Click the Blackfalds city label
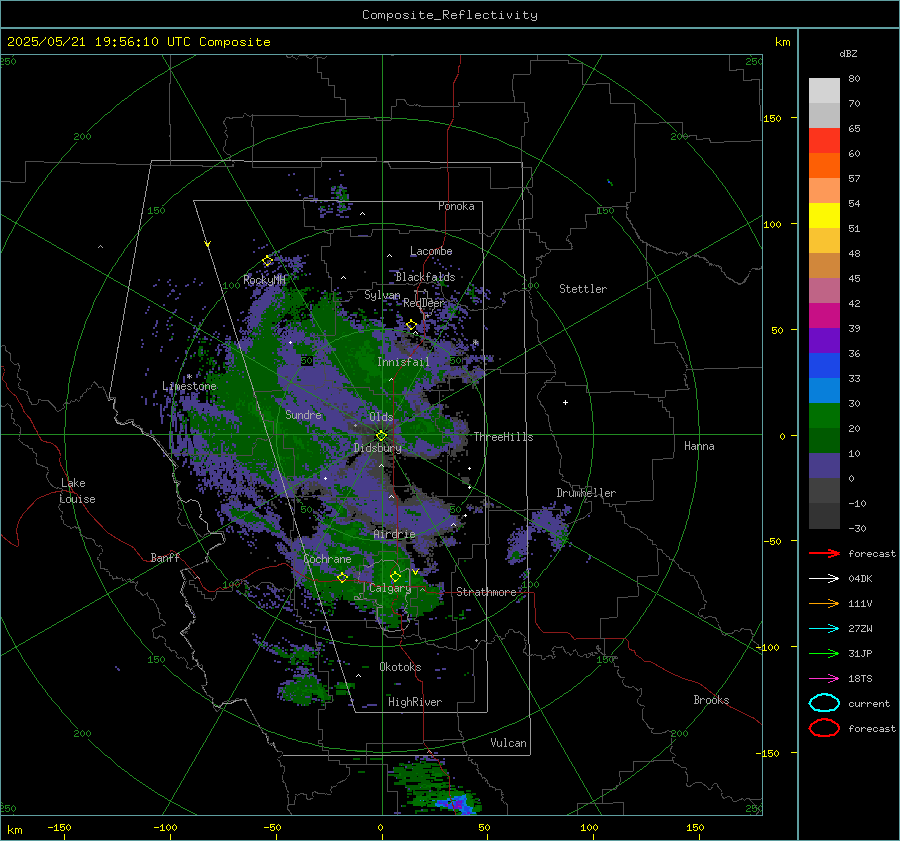The height and width of the screenshot is (841, 900). [425, 277]
